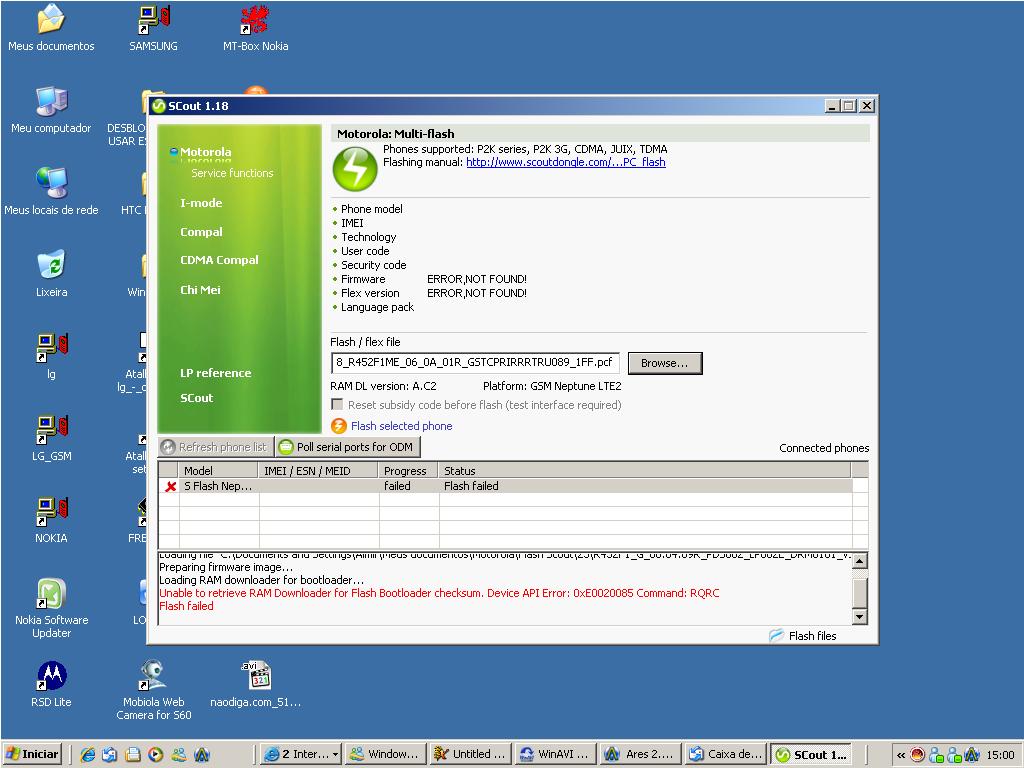Launch Internet Explorer from quick launch
Image resolution: width=1024 pixels, height=768 pixels.
[88, 754]
